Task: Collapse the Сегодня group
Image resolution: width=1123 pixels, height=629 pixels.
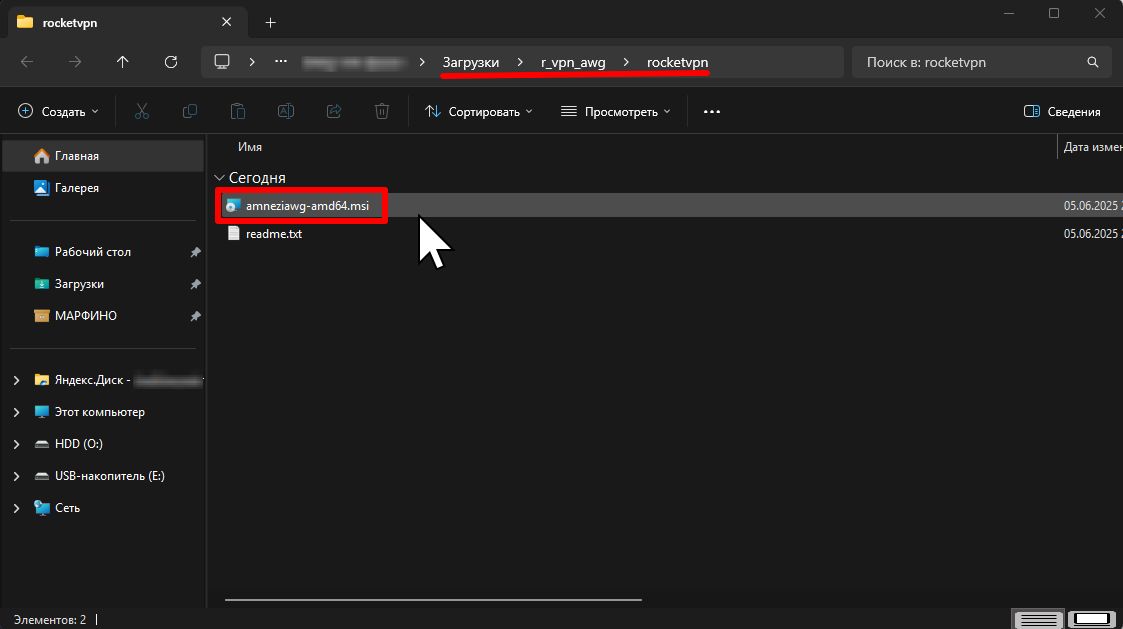Action: (219, 178)
